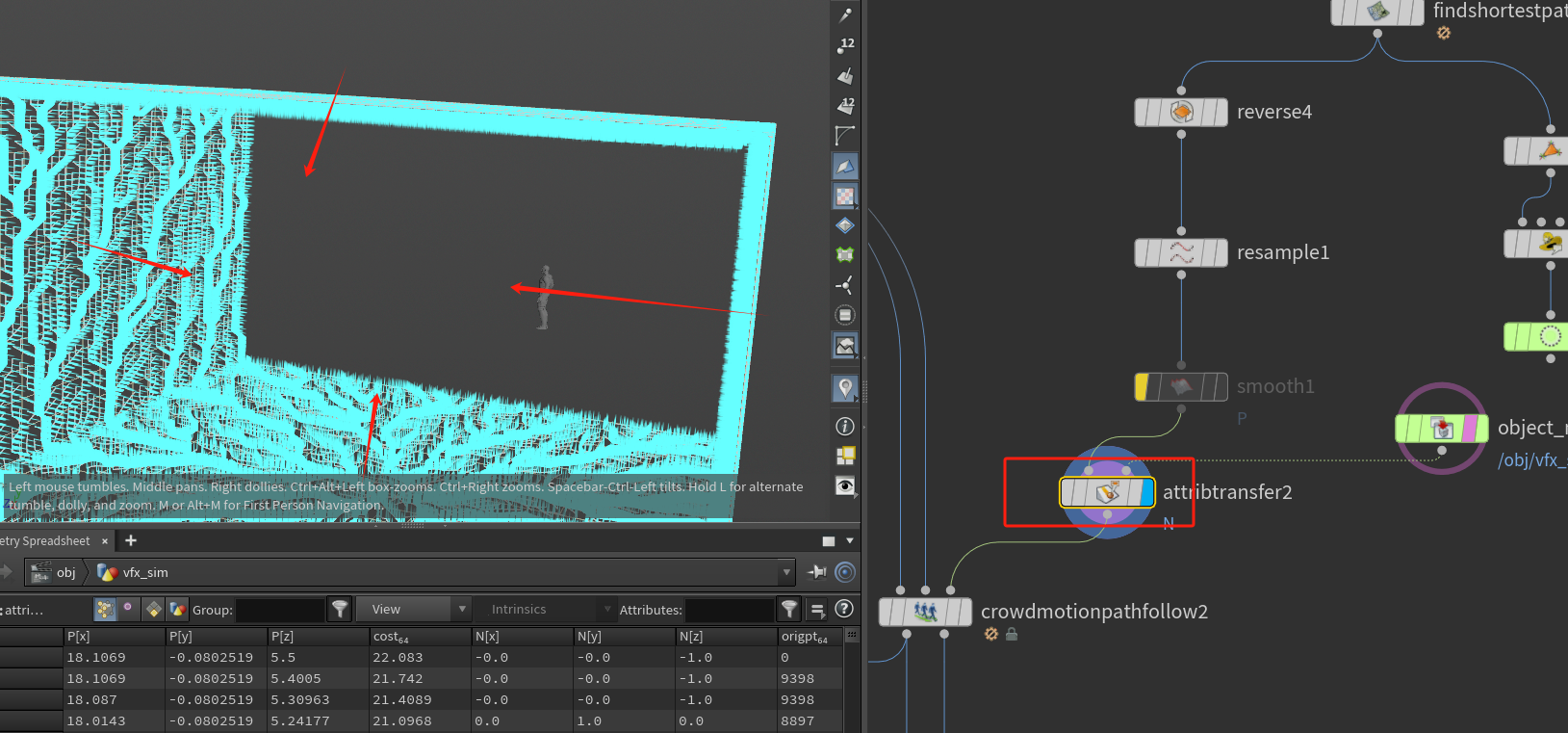Toggle points attribute class in spreadsheet
The width and height of the screenshot is (1568, 733).
tap(105, 609)
